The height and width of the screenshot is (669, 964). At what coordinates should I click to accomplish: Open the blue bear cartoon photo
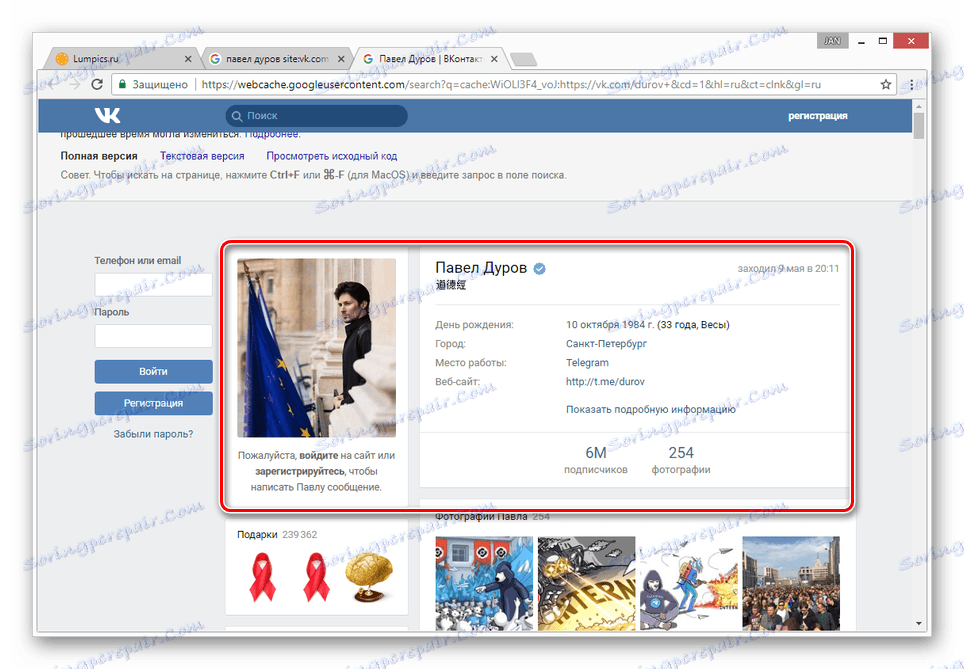(x=484, y=583)
